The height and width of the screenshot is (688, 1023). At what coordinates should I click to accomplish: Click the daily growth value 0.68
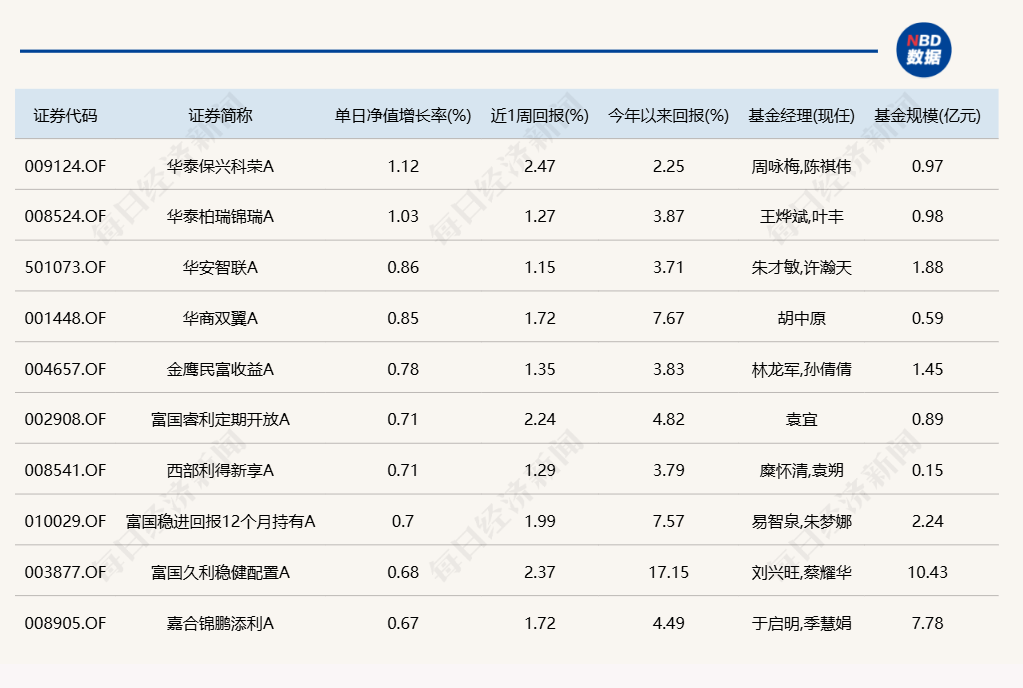tap(403, 572)
